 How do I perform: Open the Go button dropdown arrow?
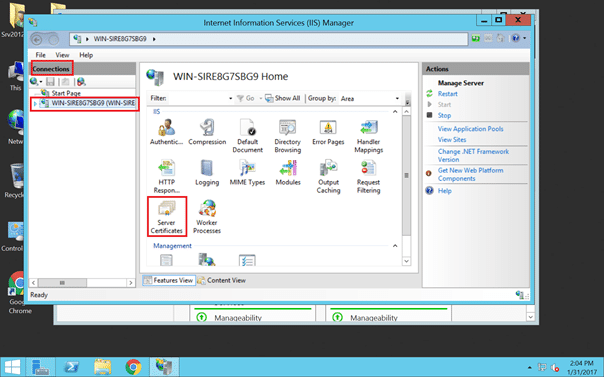click(x=260, y=99)
